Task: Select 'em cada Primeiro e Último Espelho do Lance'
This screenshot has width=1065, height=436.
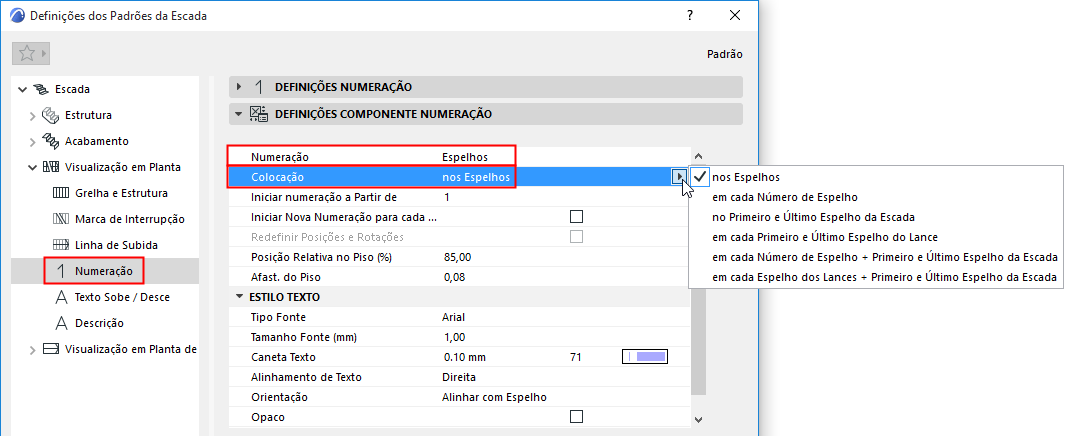Action: click(x=825, y=237)
